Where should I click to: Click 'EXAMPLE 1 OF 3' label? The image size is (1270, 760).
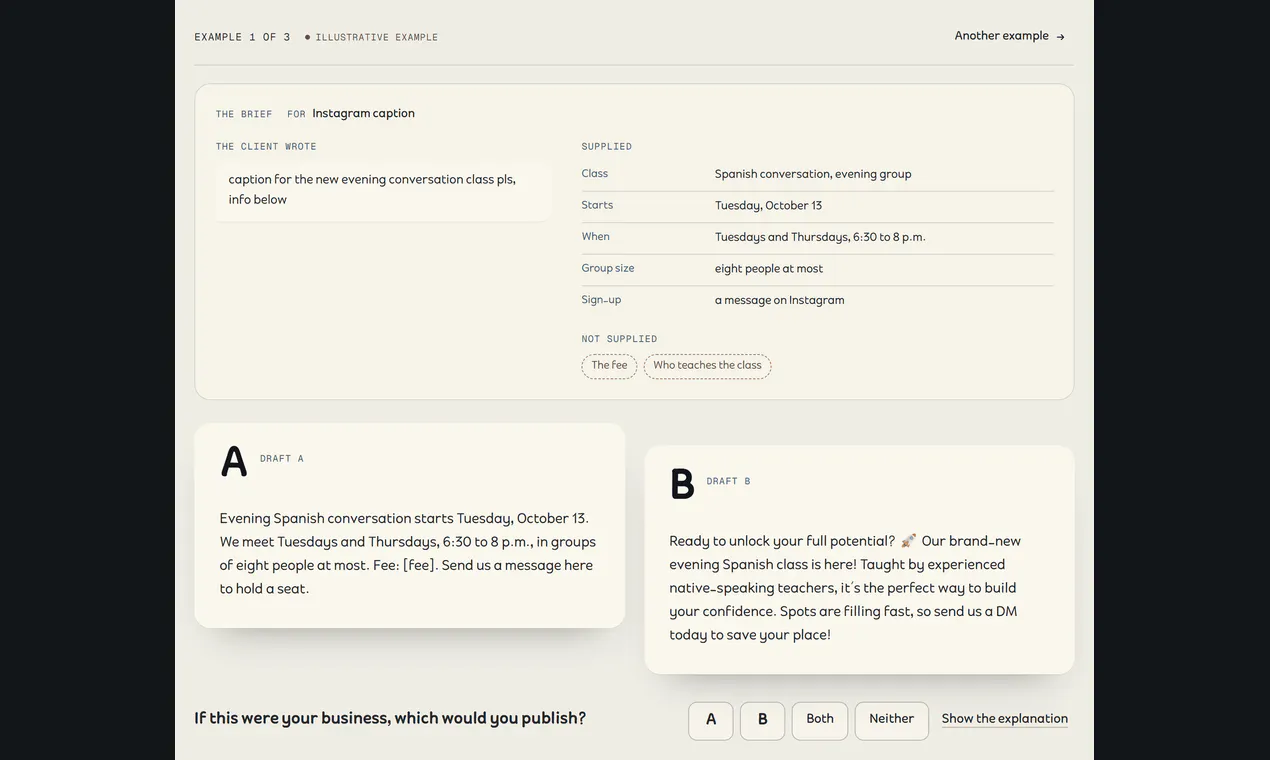coord(242,37)
